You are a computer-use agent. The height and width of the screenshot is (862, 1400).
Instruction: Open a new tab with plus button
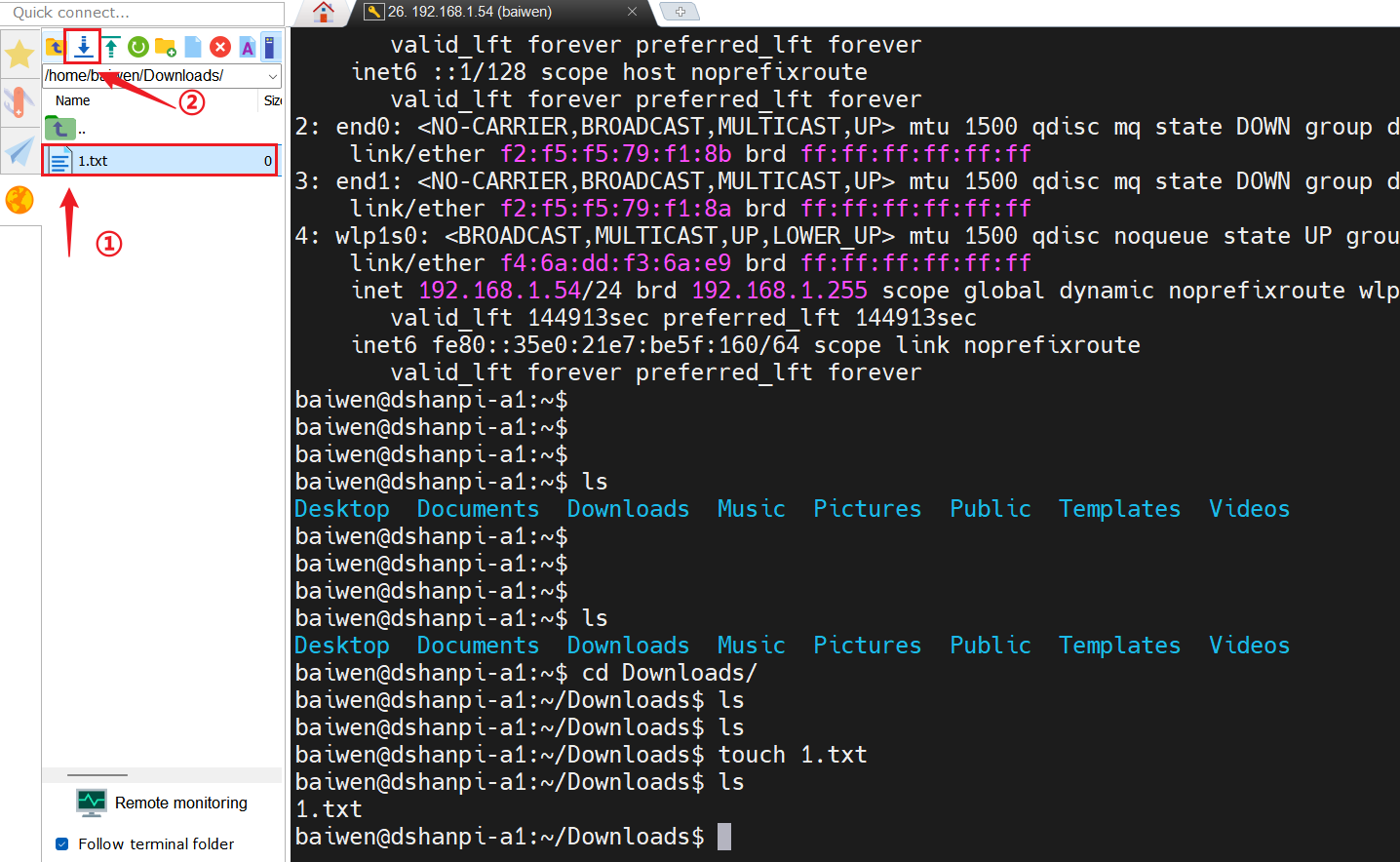point(680,12)
